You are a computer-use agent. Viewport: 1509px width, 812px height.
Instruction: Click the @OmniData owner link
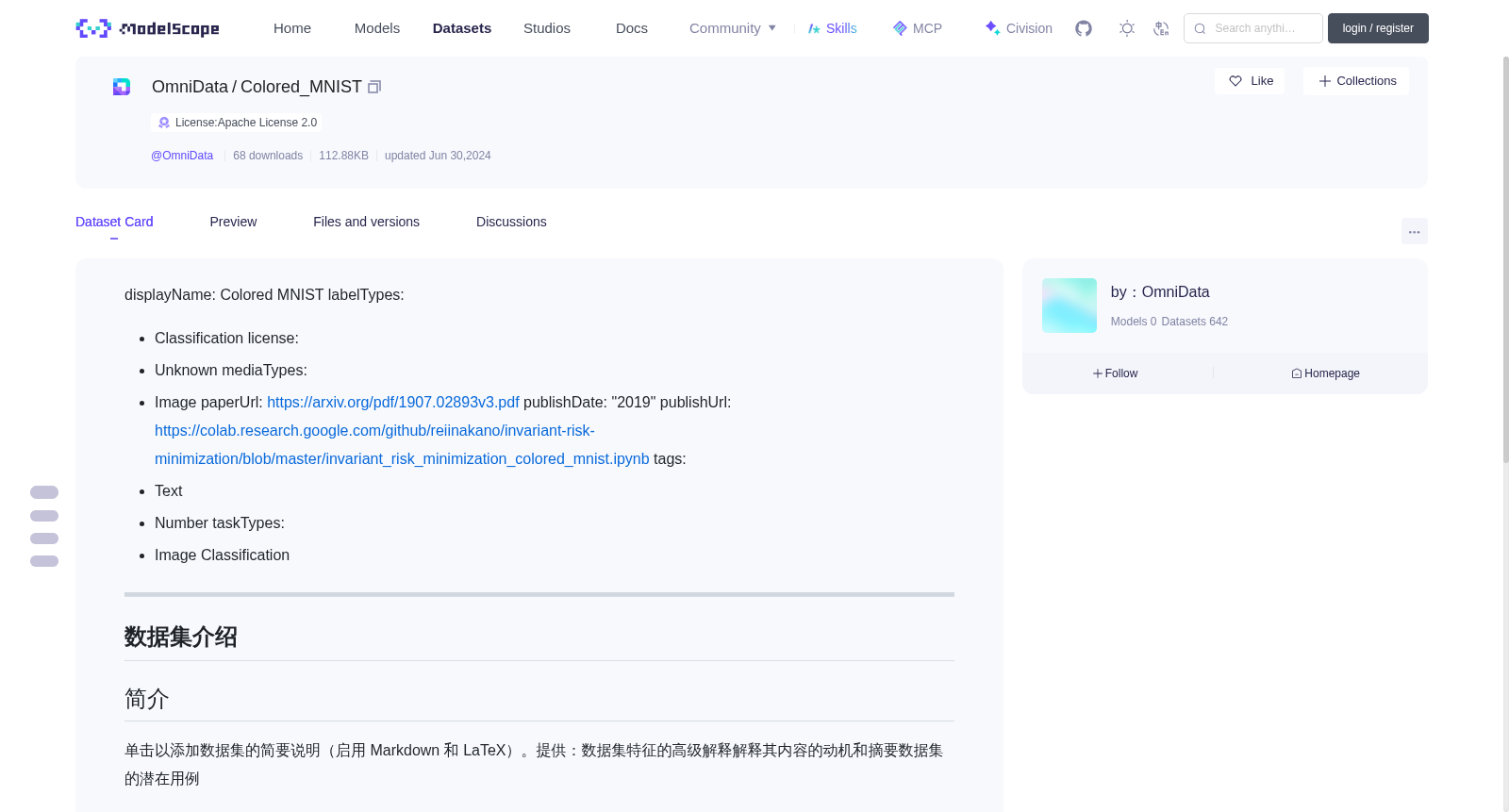pos(182,156)
